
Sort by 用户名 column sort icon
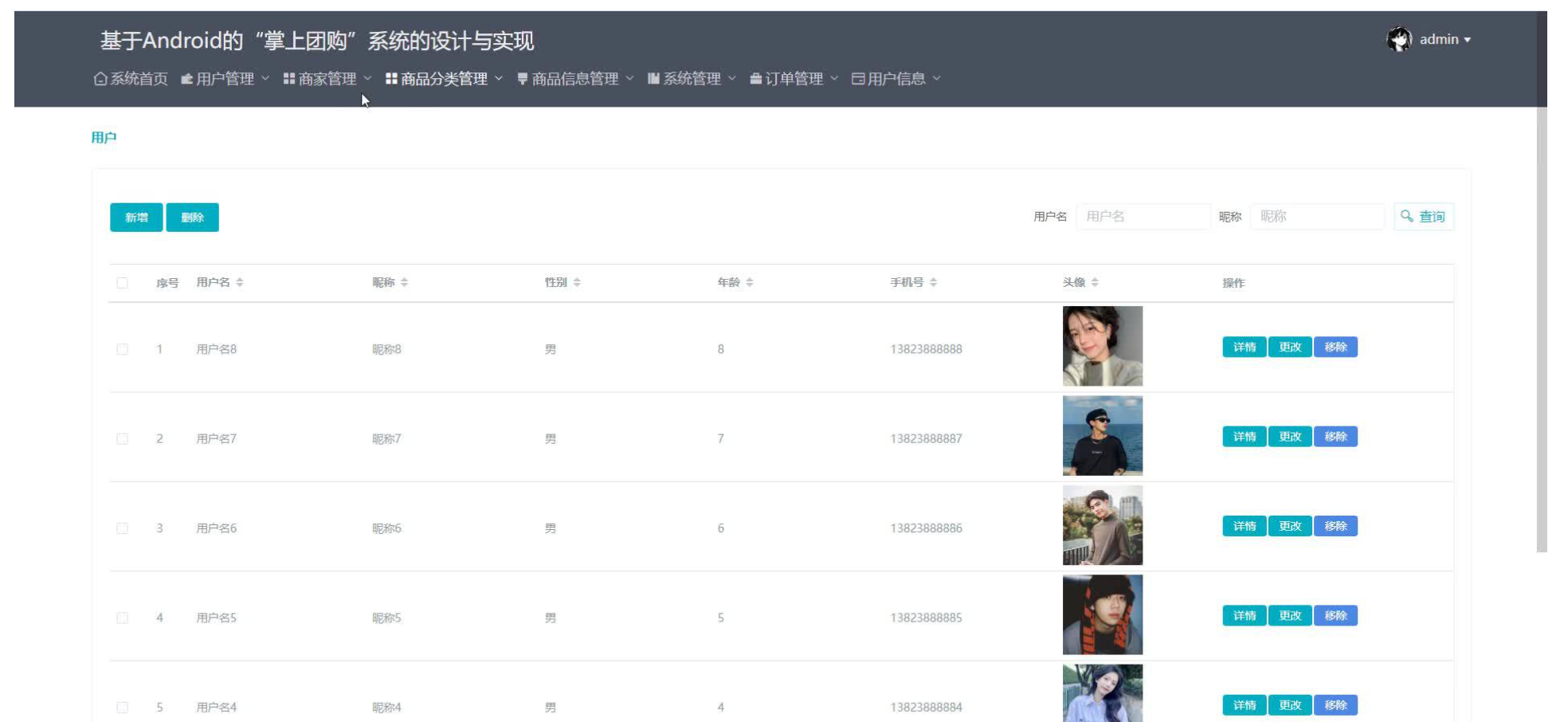click(x=240, y=282)
